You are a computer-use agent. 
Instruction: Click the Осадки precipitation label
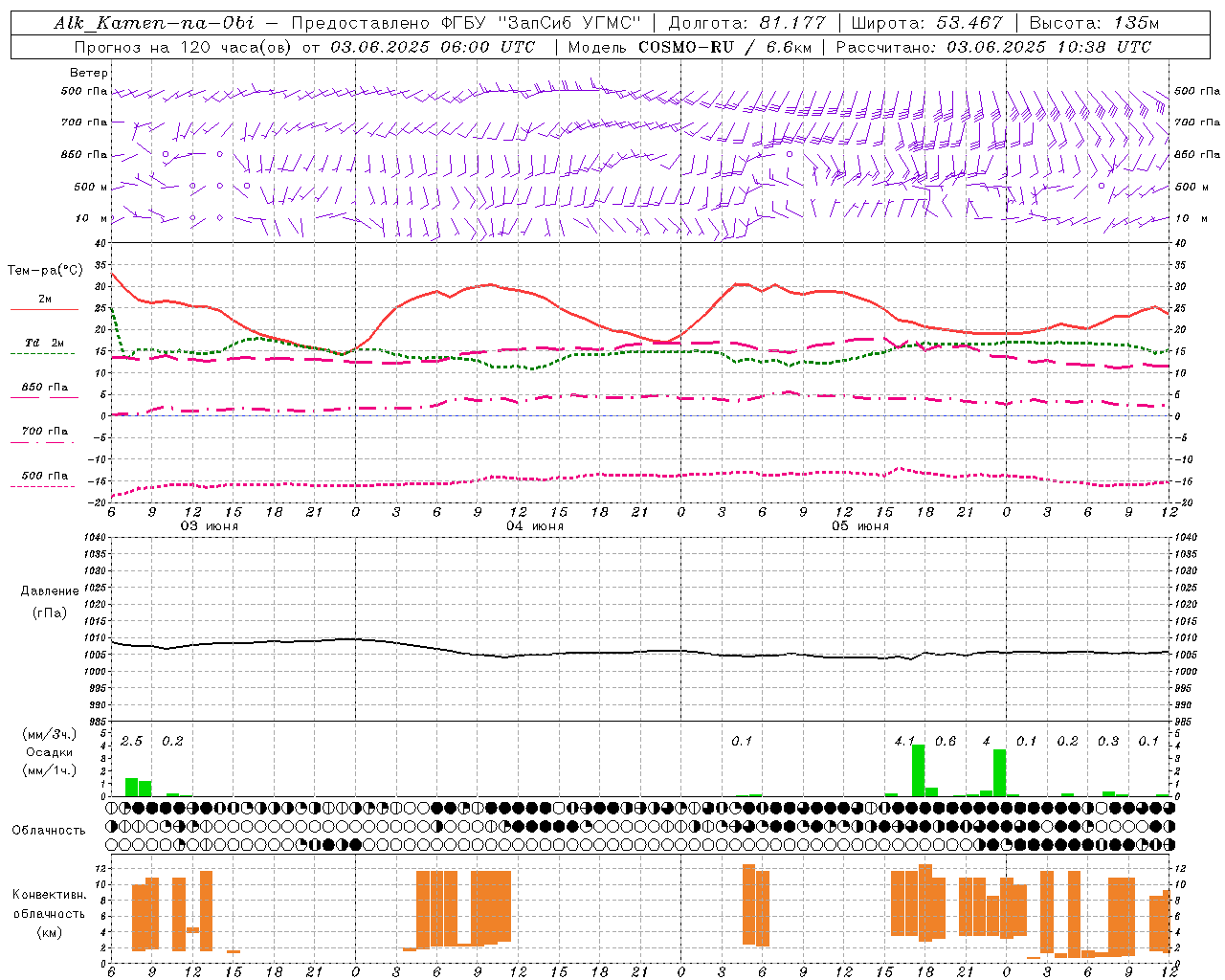pos(50,752)
